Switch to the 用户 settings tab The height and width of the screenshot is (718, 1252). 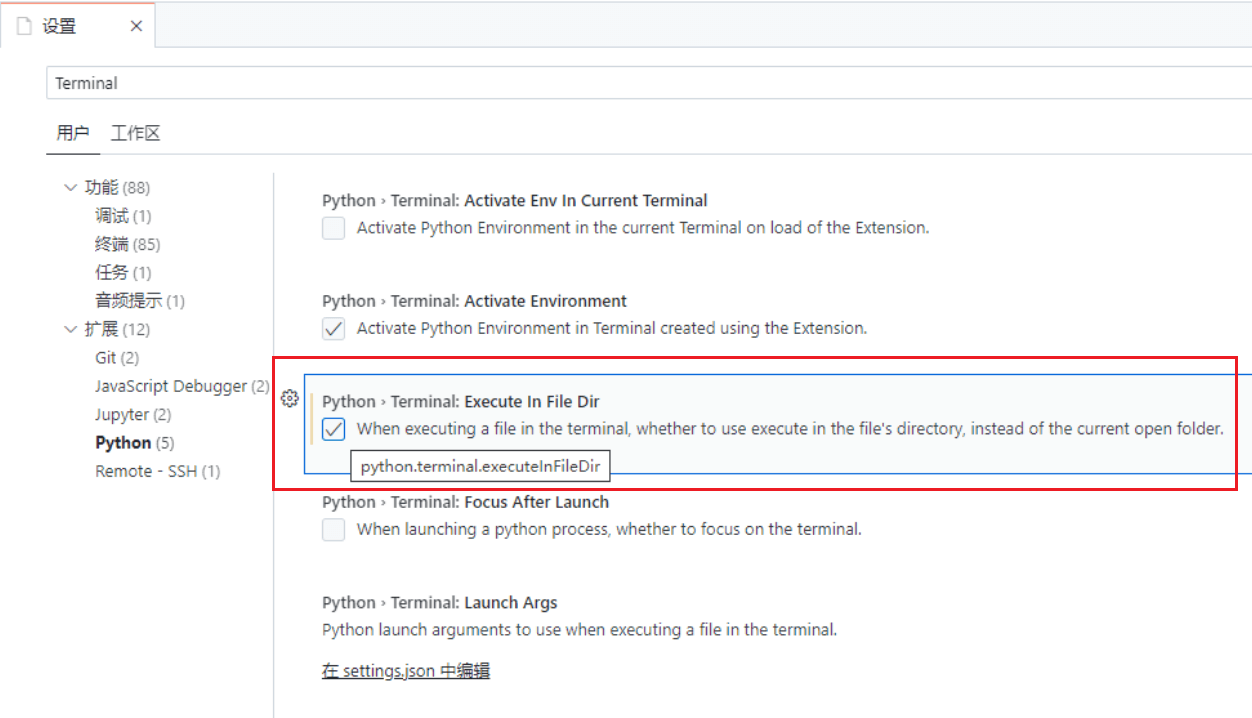(x=73, y=134)
